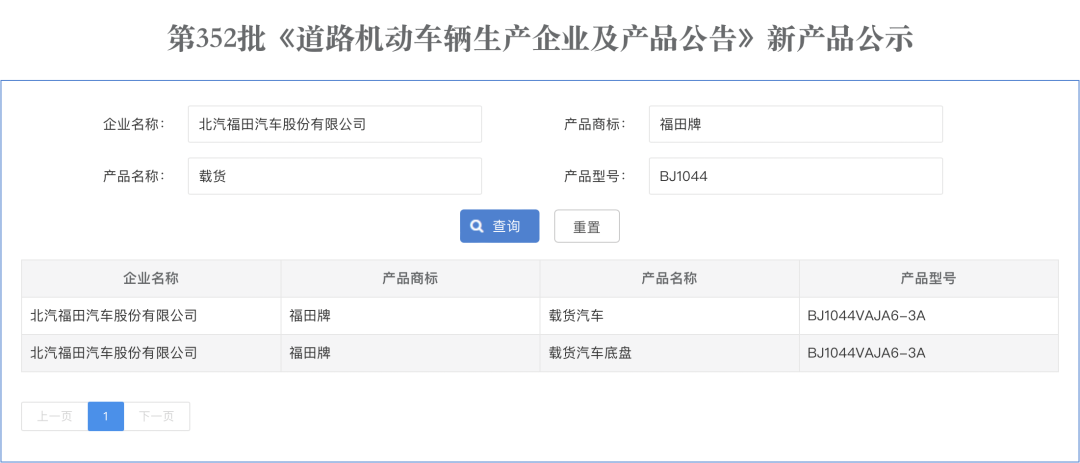Click 福田牌 cell in 载货汽车 row
Viewport: 1080px width, 463px height.
click(x=411, y=316)
